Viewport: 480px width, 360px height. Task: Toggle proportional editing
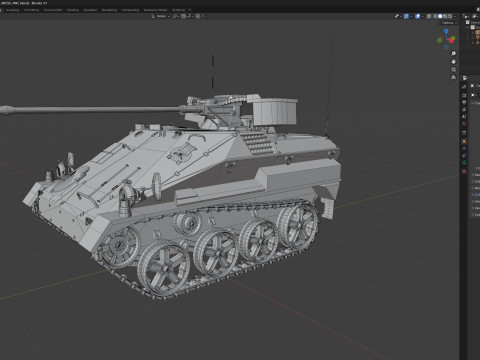197,16
